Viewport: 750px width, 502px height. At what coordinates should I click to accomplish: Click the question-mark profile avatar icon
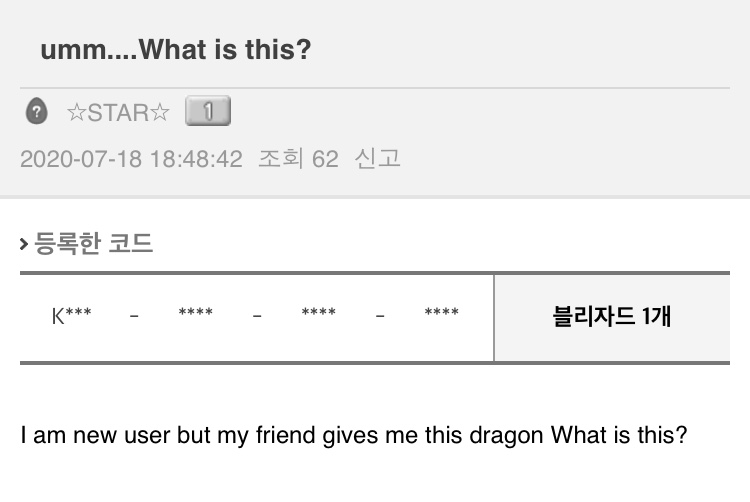[x=36, y=112]
